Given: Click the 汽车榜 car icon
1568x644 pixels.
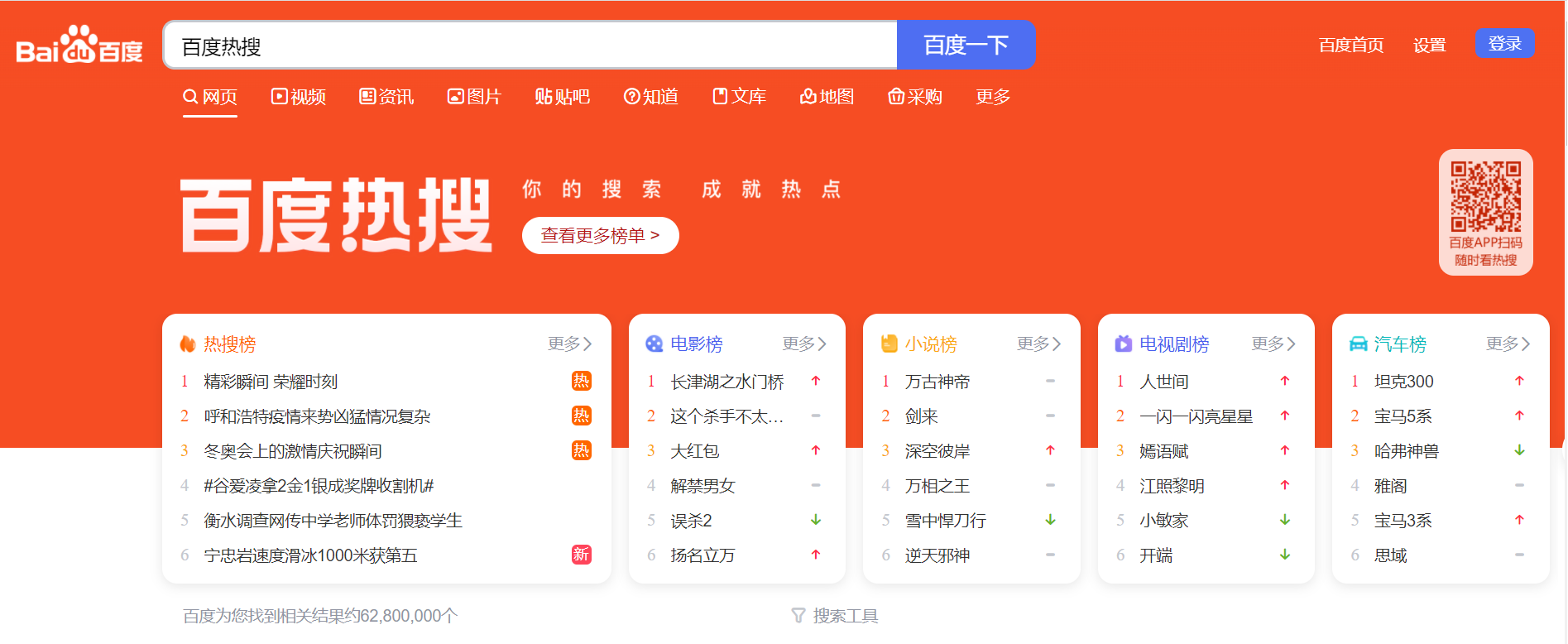Looking at the screenshot, I should point(1359,344).
